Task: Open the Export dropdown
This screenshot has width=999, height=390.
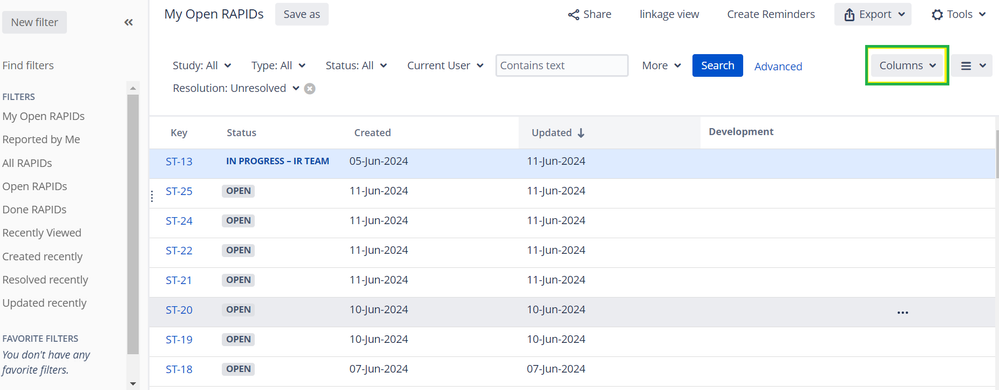Action: (x=873, y=14)
